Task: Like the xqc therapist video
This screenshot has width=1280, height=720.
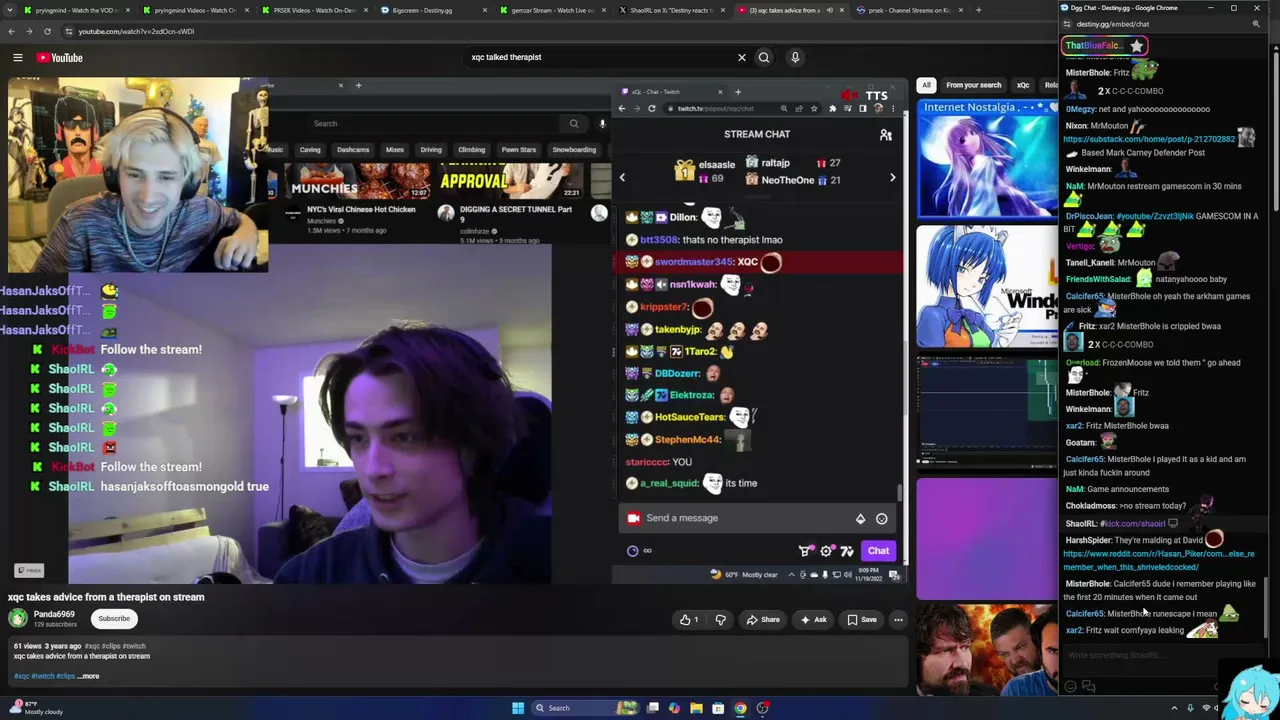Action: click(689, 620)
